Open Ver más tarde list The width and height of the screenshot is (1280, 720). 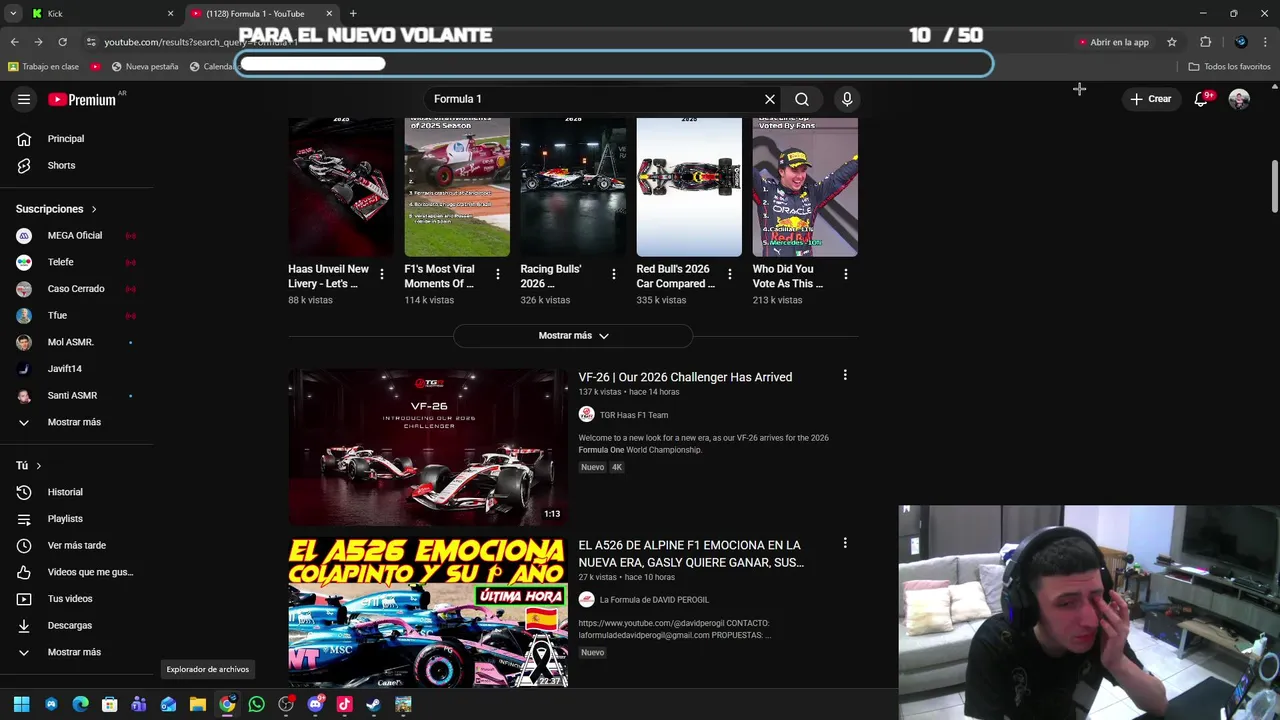click(x=76, y=545)
